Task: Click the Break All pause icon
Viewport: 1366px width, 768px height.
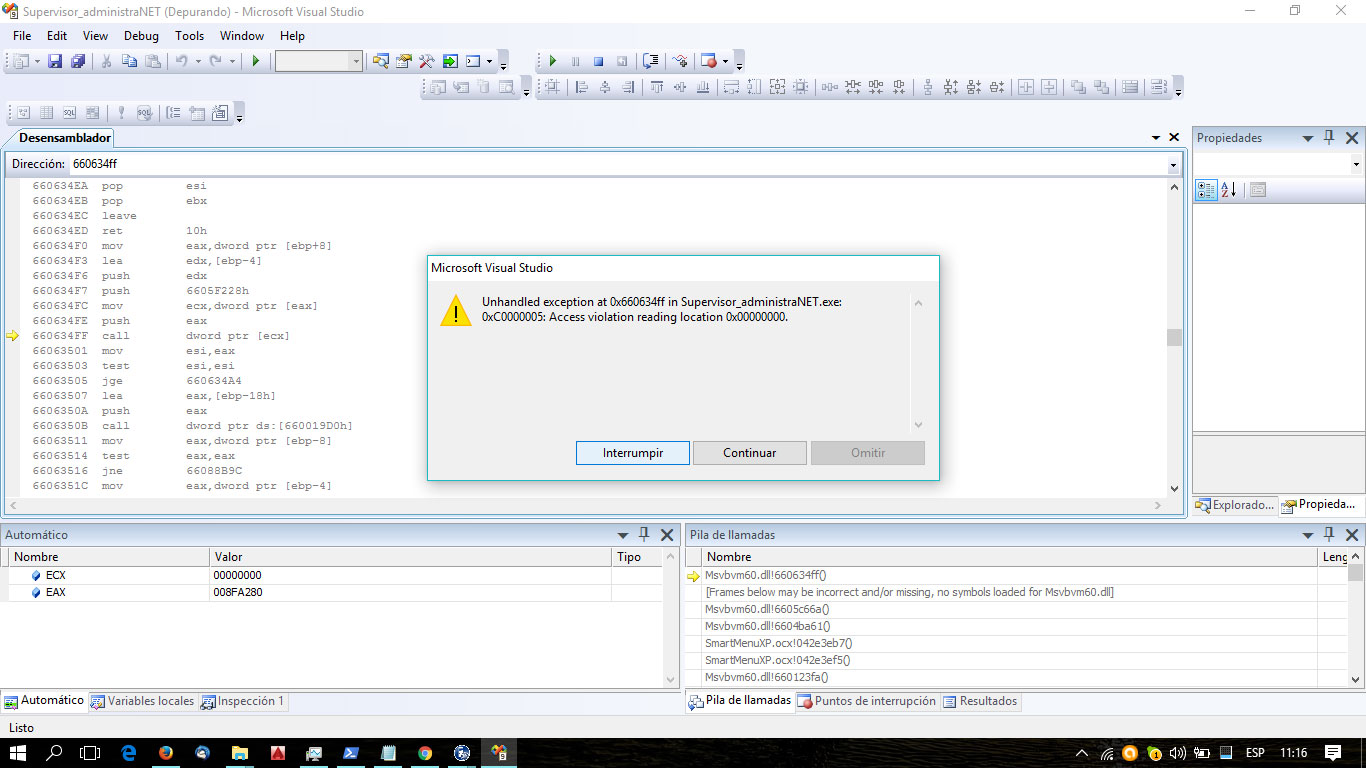Action: pyautogui.click(x=575, y=61)
